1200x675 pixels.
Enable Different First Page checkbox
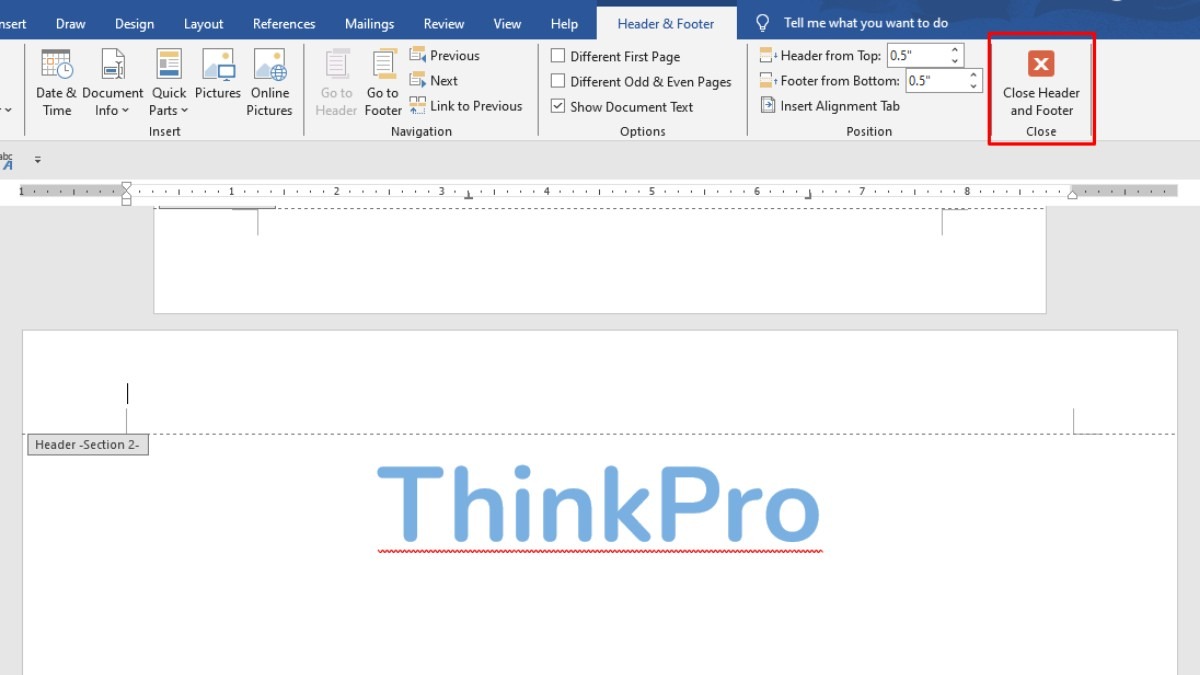558,57
